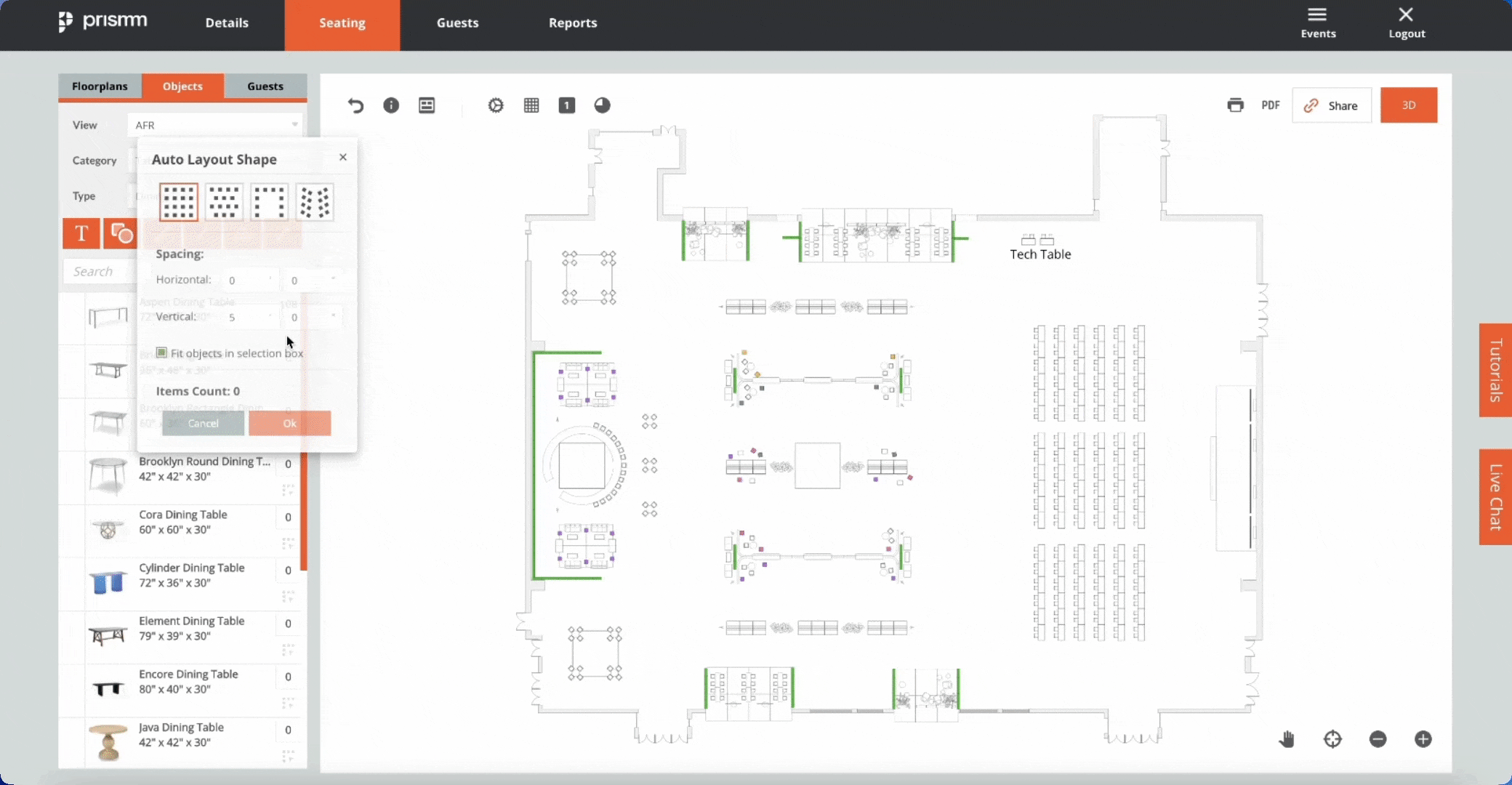Image resolution: width=1512 pixels, height=785 pixels.
Task: Switch to the Floorplans tab
Action: click(x=99, y=86)
